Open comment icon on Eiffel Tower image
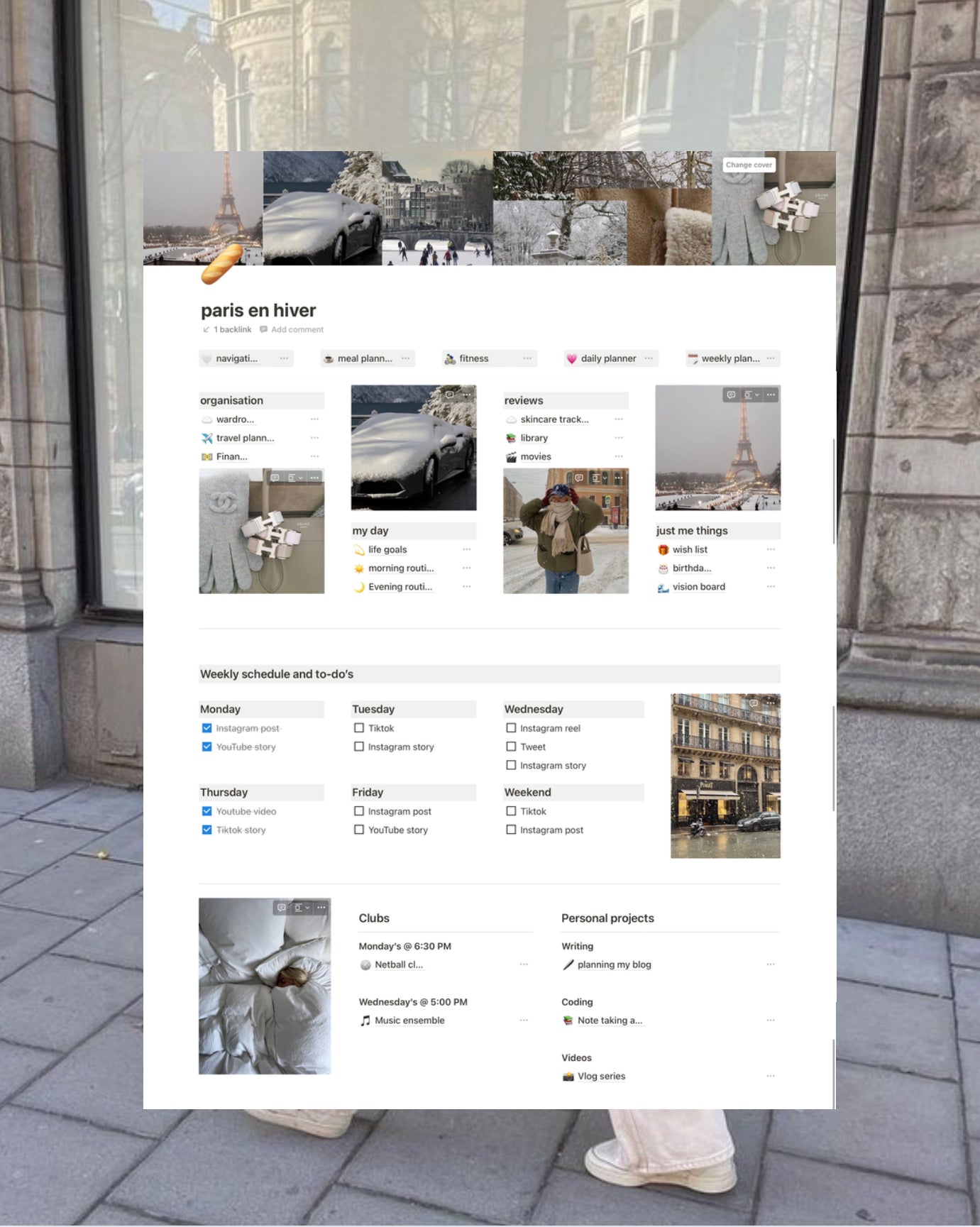The width and height of the screenshot is (980, 1227). coord(731,395)
